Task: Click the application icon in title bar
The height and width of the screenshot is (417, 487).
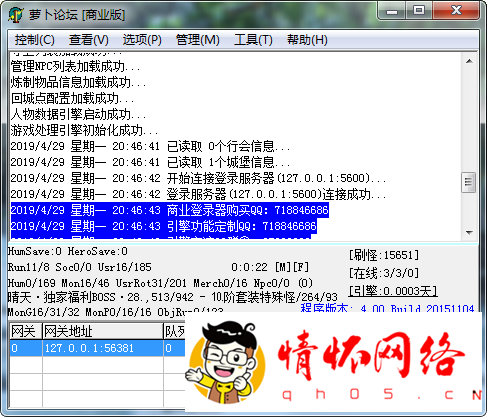Action: (x=16, y=14)
